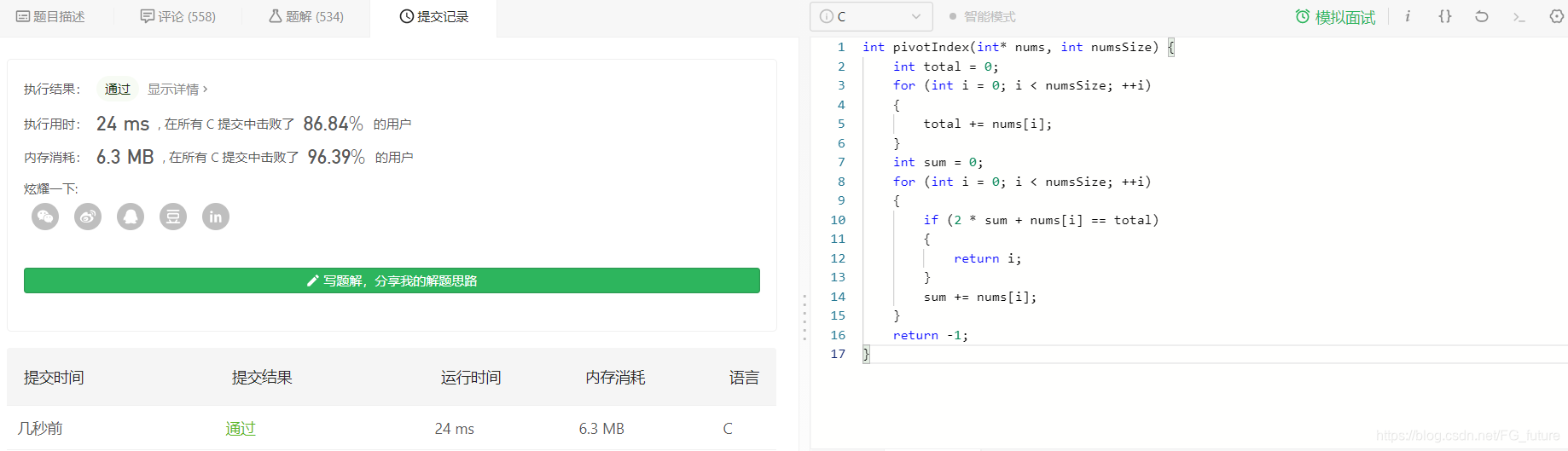Expand 显示详情 result details
The height and width of the screenshot is (451, 1568).
[177, 89]
